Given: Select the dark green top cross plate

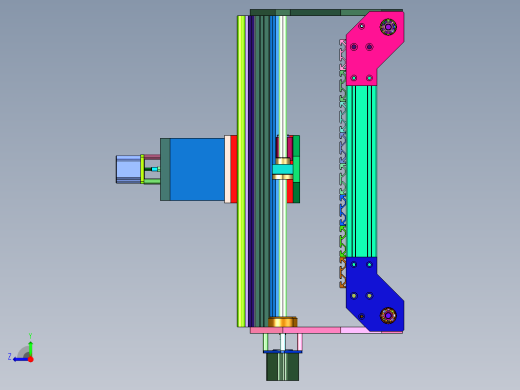Looking at the screenshot, I should (x=326, y=12).
